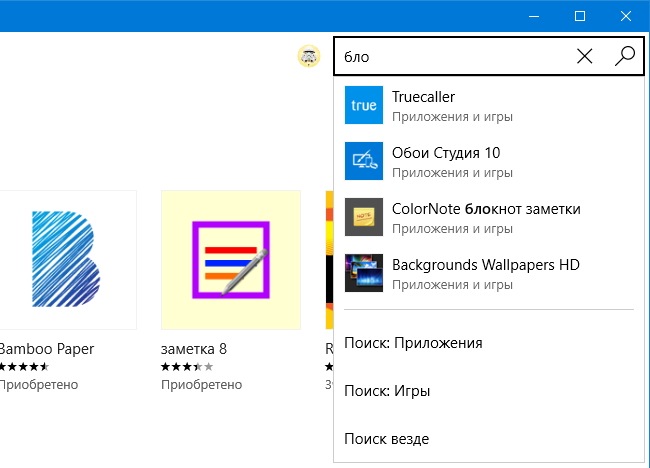650x468 pixels.
Task: Click Приобретено under заметка 8
Action: click(201, 385)
